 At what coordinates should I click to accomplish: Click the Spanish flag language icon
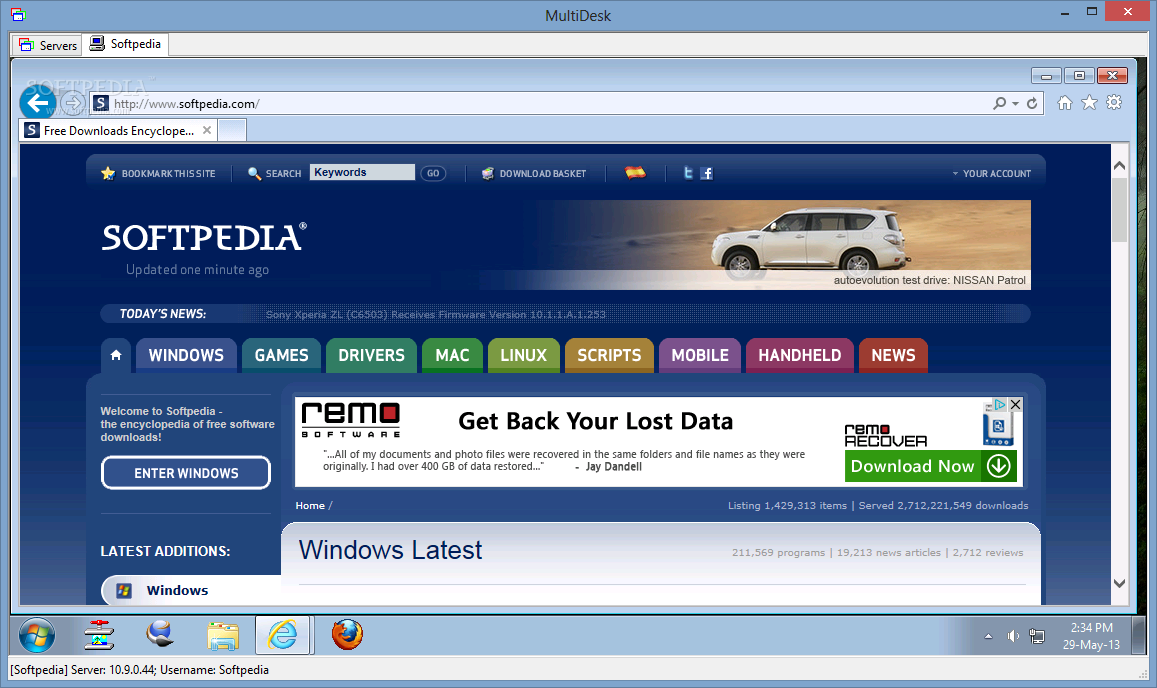click(x=635, y=173)
